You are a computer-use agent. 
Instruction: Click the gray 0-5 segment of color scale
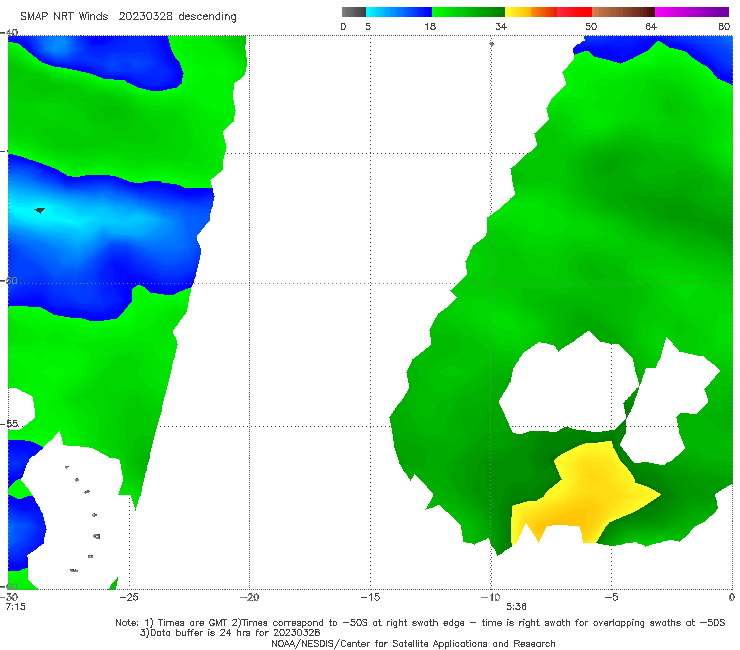click(x=353, y=12)
